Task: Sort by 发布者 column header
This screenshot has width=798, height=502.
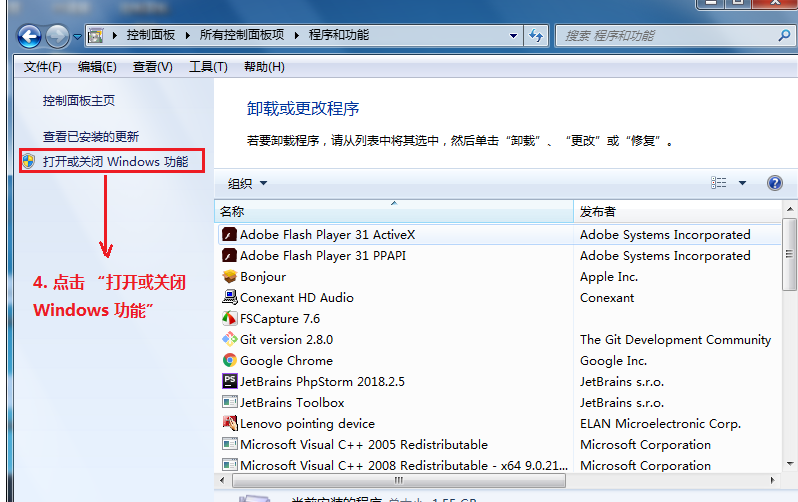Action: coord(677,211)
